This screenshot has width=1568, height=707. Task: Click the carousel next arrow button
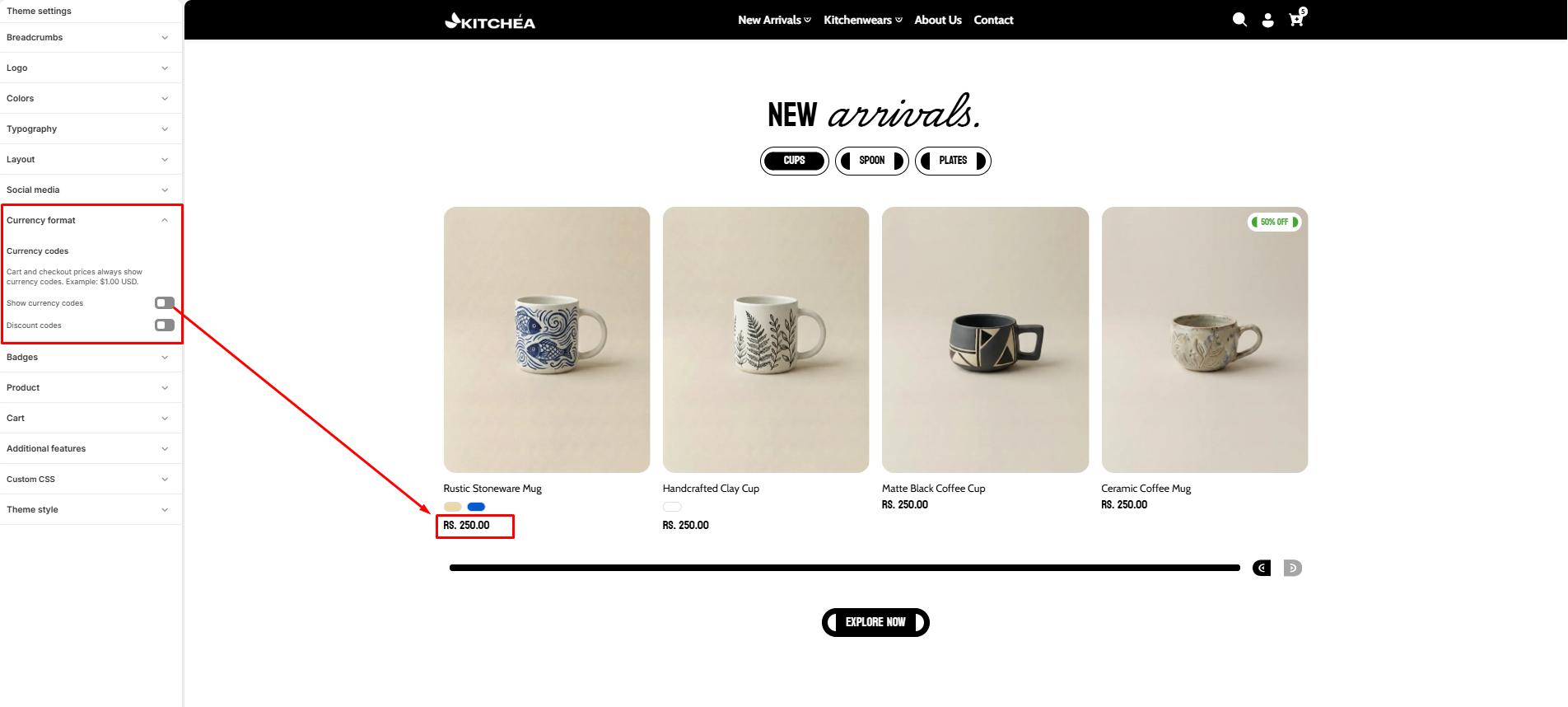coord(1293,568)
